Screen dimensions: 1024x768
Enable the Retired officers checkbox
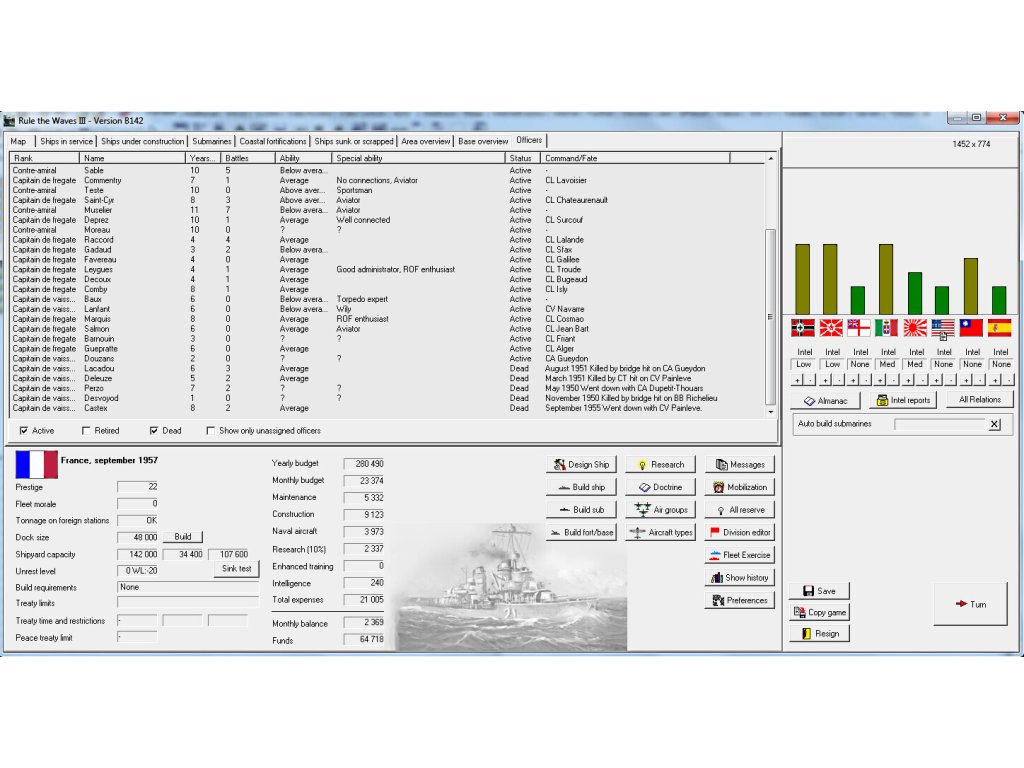(87, 431)
